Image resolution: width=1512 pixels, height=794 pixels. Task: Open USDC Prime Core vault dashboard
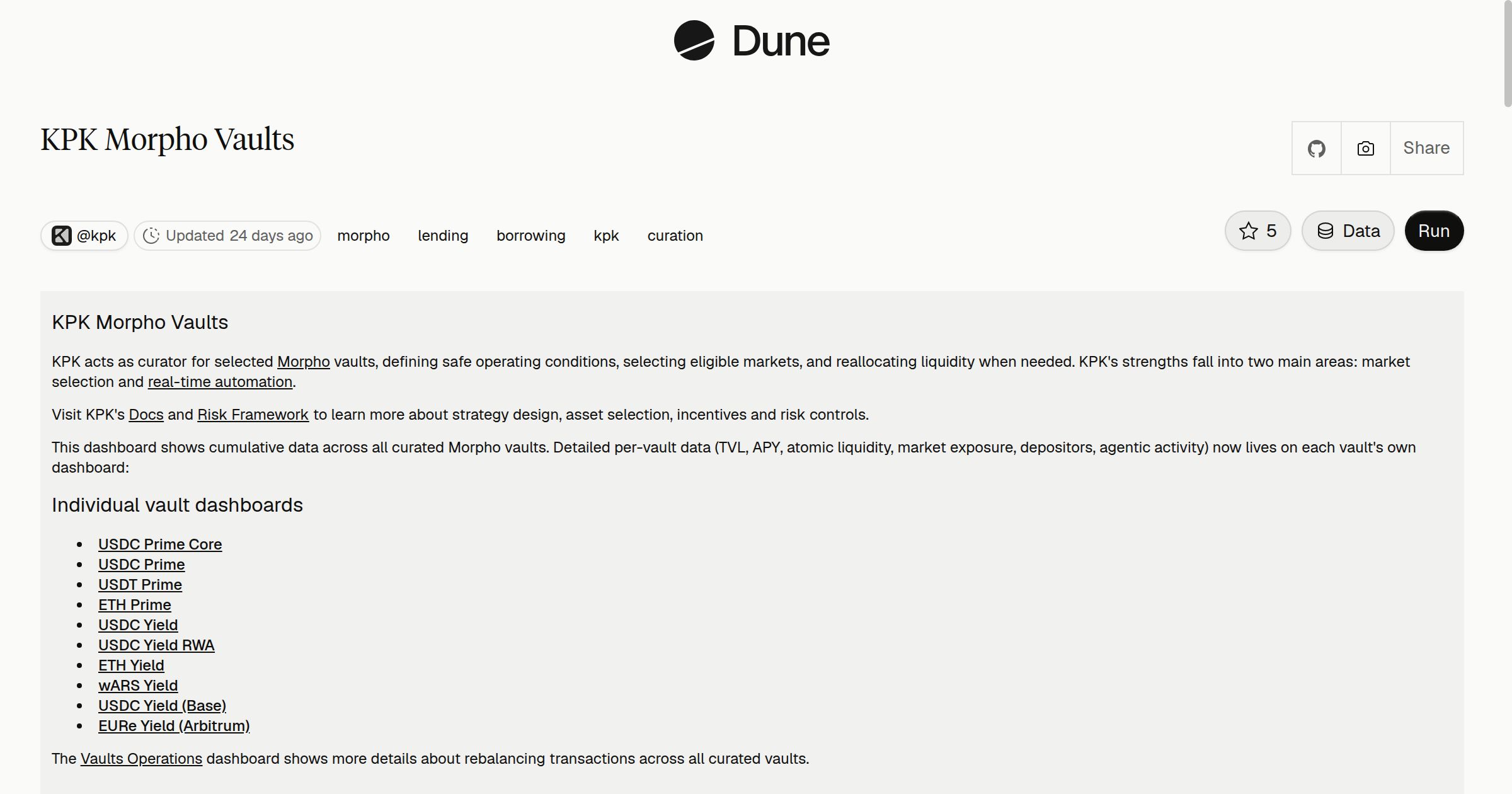[160, 544]
